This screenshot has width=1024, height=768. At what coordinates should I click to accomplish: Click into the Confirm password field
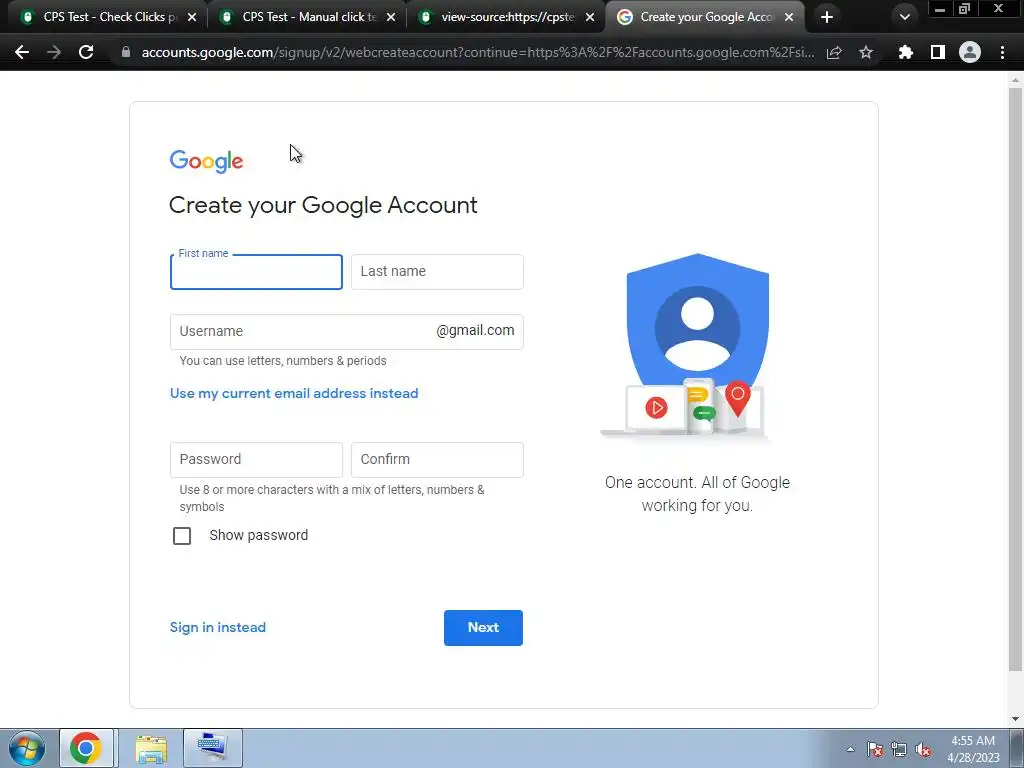[x=437, y=460]
